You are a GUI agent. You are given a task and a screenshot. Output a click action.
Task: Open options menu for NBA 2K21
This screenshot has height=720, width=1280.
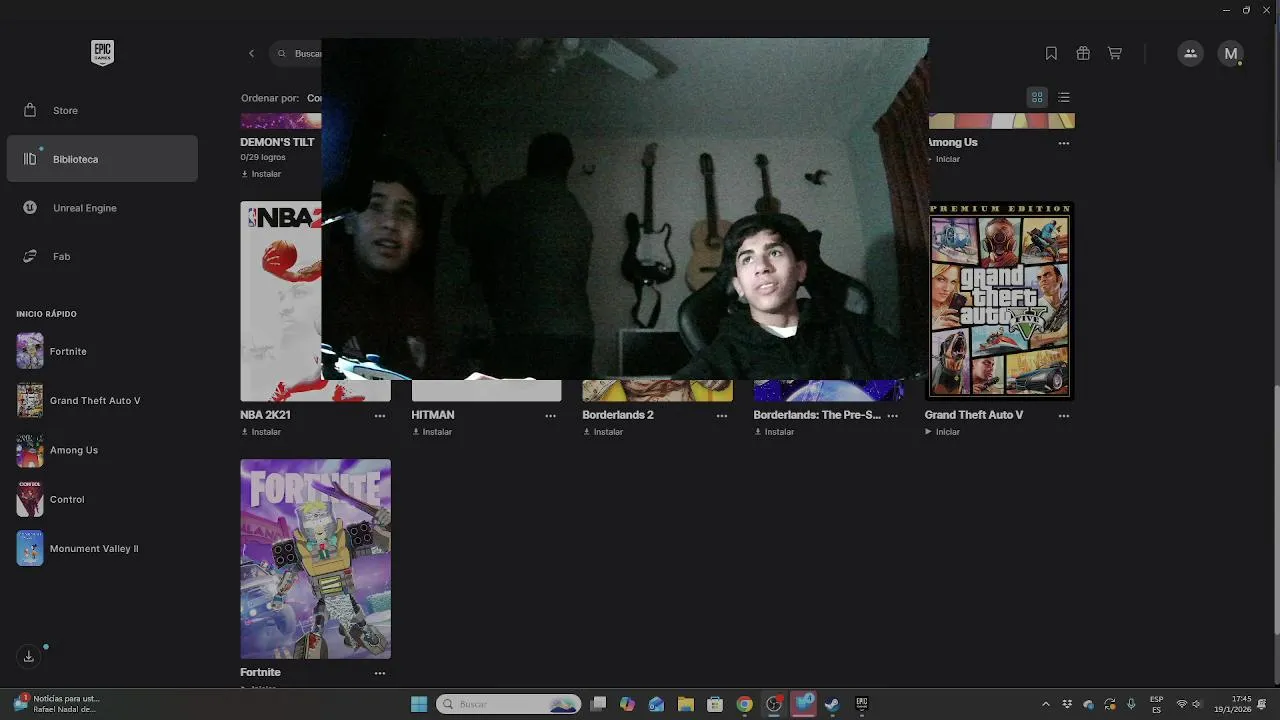coord(380,416)
